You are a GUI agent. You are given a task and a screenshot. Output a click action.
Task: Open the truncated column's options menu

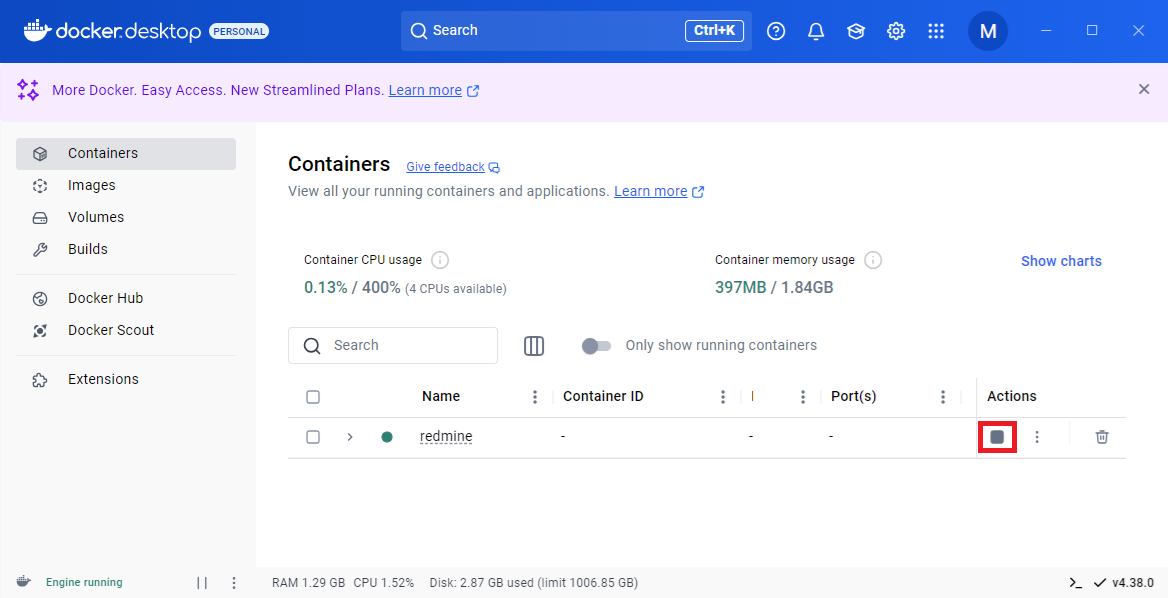click(803, 397)
